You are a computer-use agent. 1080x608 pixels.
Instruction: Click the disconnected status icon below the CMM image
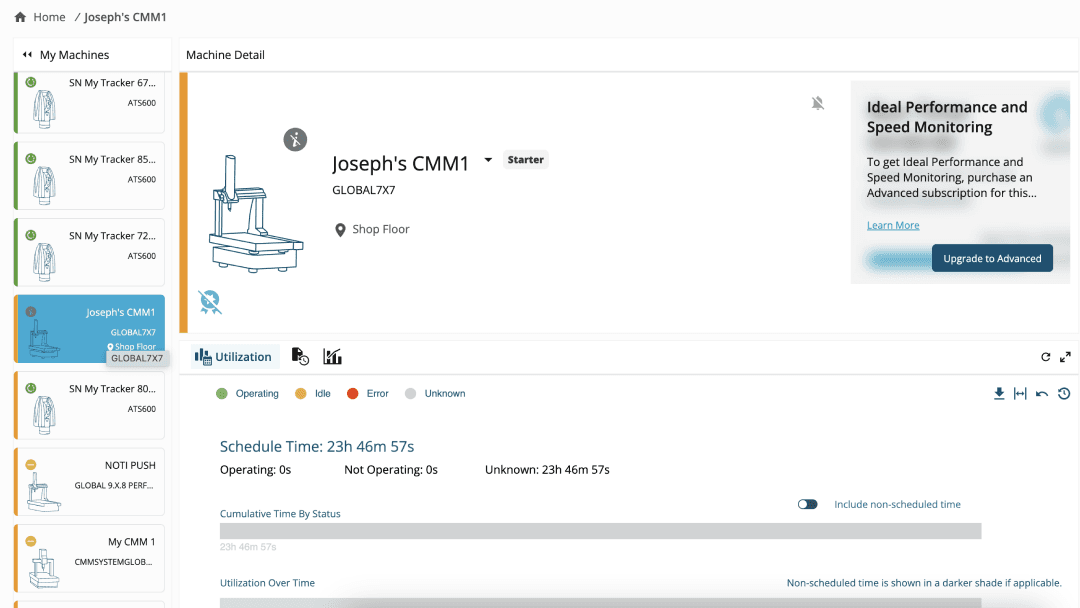point(210,302)
